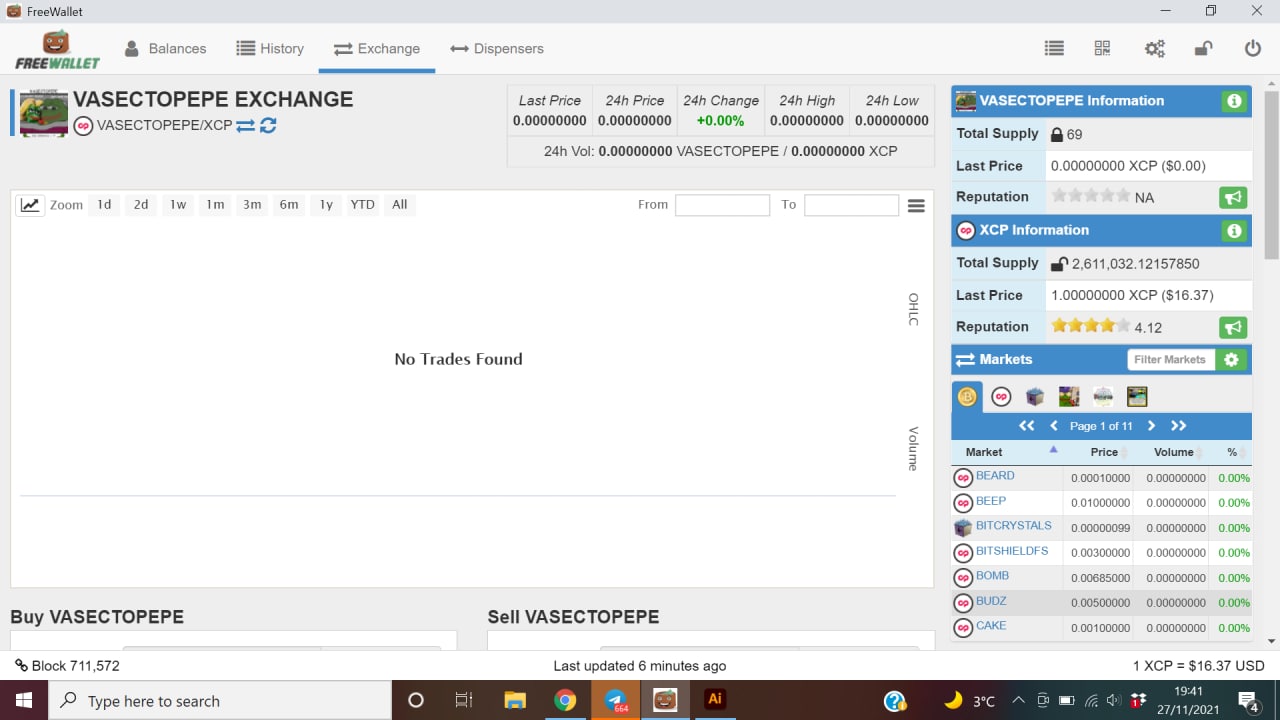Set chart zoom to 3m
1280x720 pixels.
pyautogui.click(x=252, y=205)
